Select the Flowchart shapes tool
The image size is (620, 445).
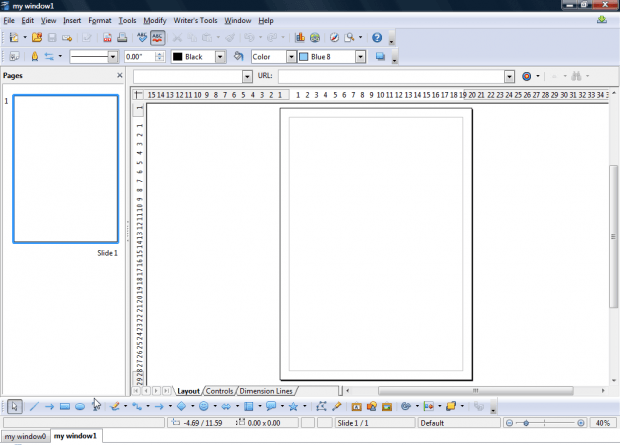249,406
